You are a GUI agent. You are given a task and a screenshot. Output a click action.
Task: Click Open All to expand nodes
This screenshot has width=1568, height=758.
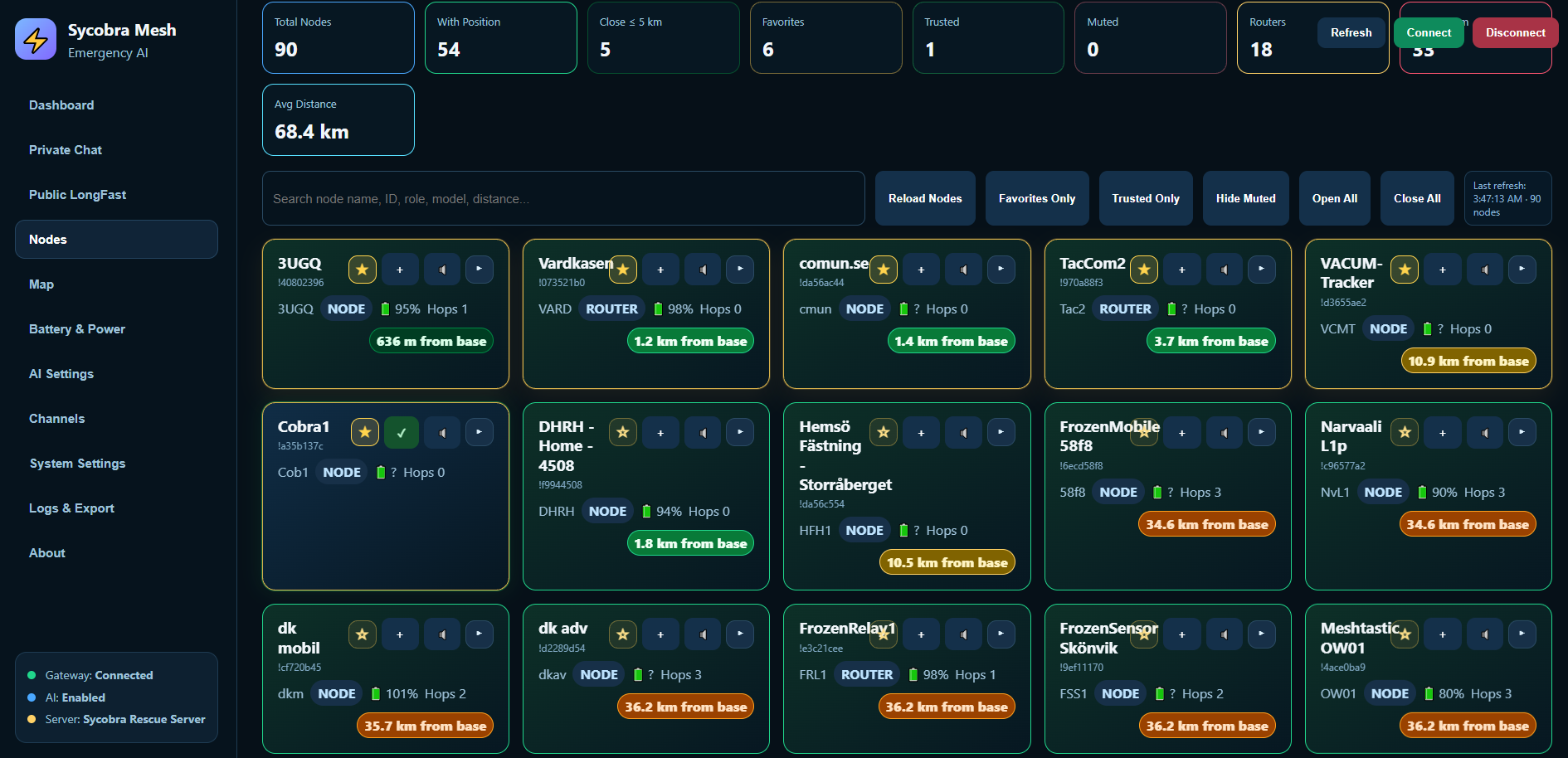[x=1335, y=198]
